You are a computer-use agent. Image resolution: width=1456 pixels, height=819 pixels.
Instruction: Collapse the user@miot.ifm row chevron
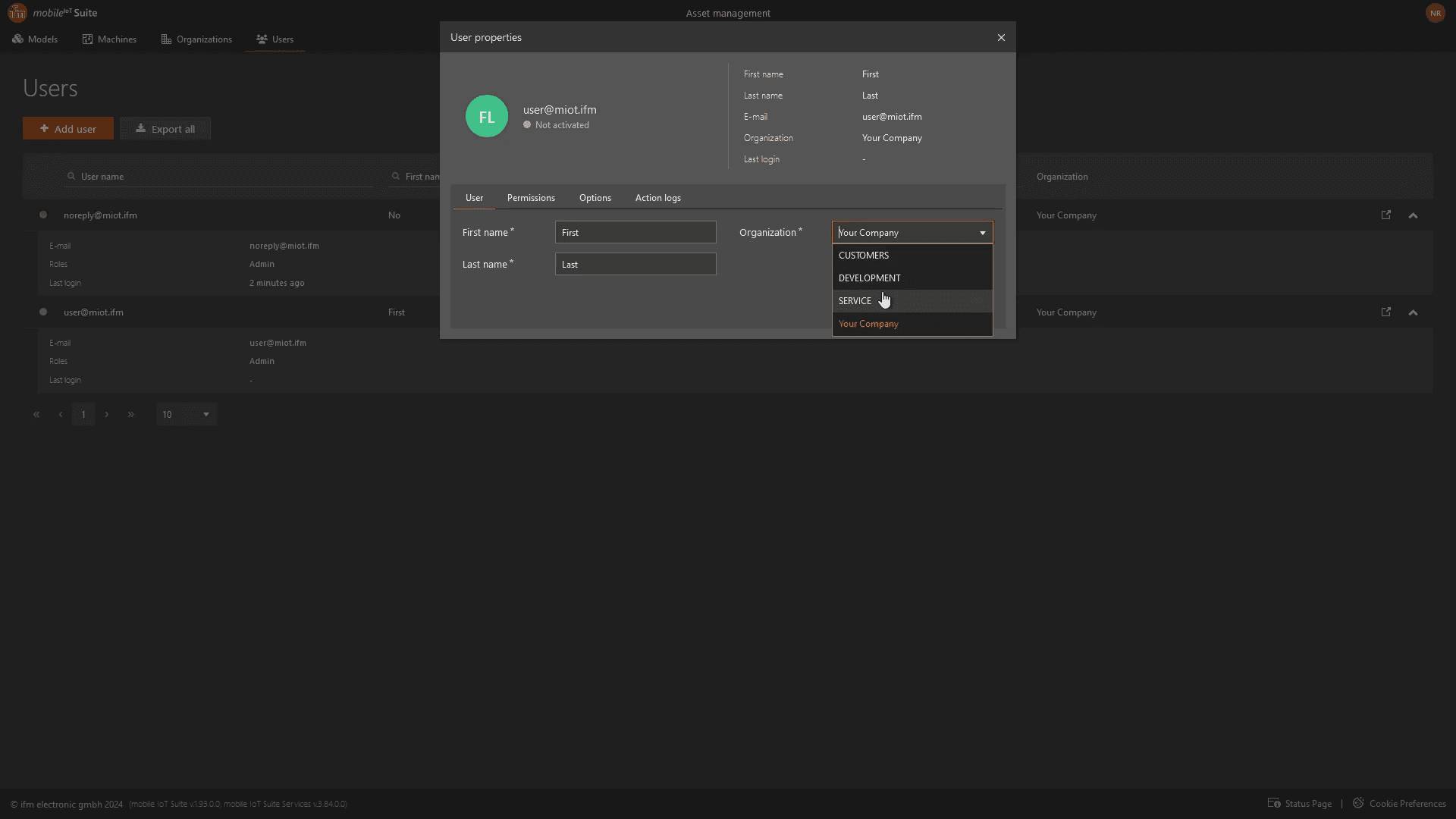(1413, 312)
